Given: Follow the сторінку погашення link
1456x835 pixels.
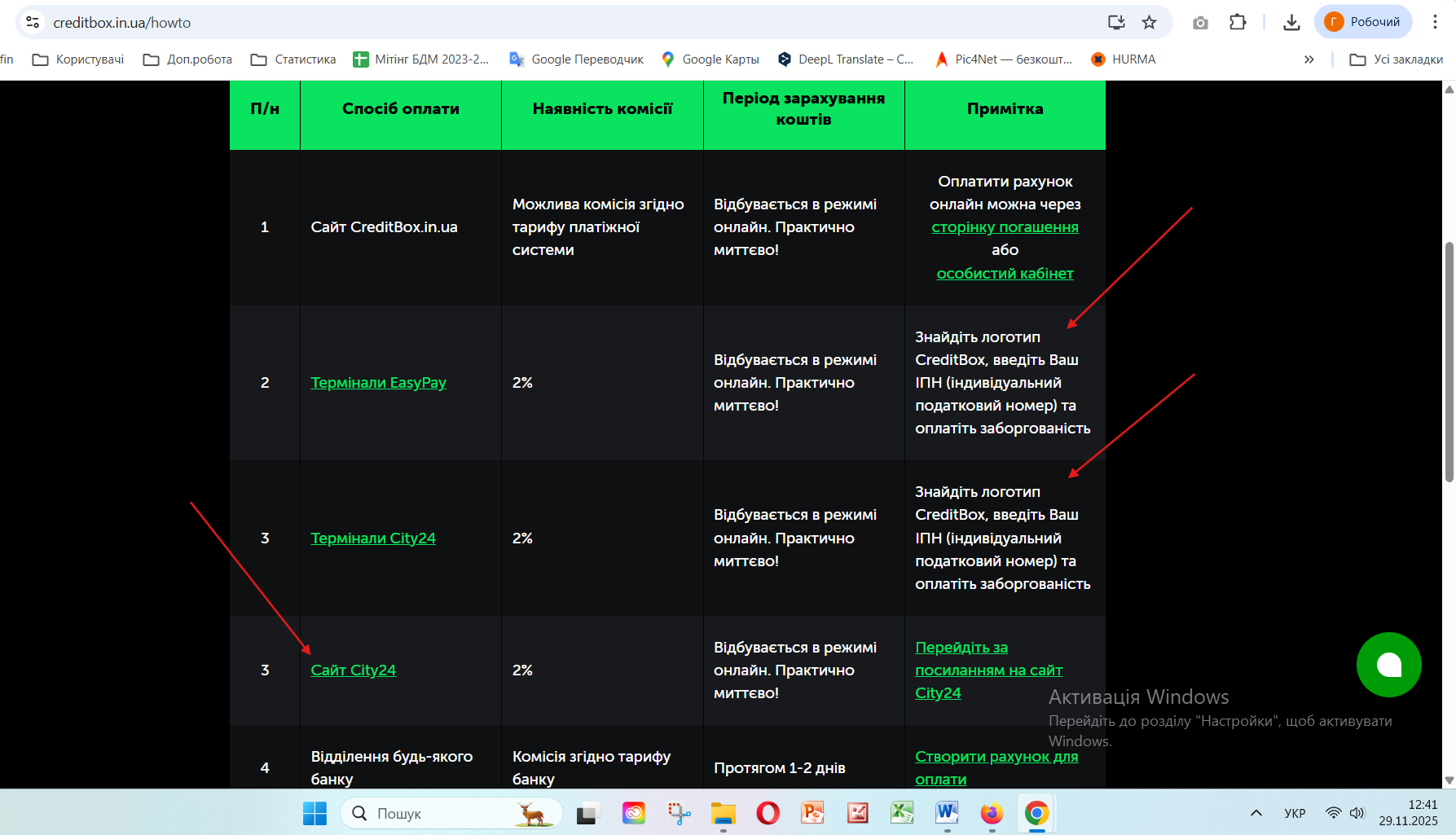Looking at the screenshot, I should (x=1005, y=227).
